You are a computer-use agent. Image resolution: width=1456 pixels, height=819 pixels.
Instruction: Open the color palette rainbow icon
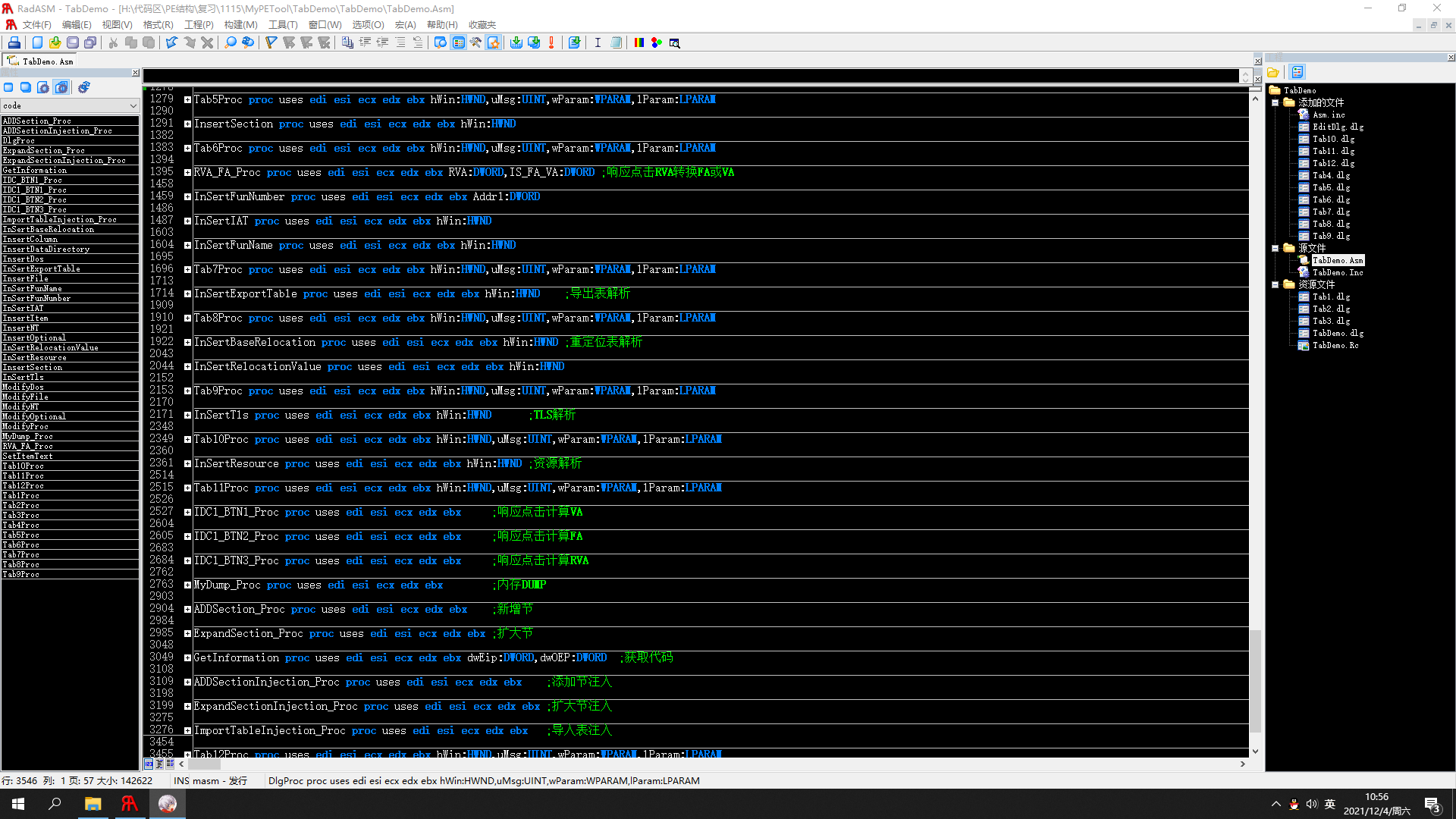pos(639,42)
